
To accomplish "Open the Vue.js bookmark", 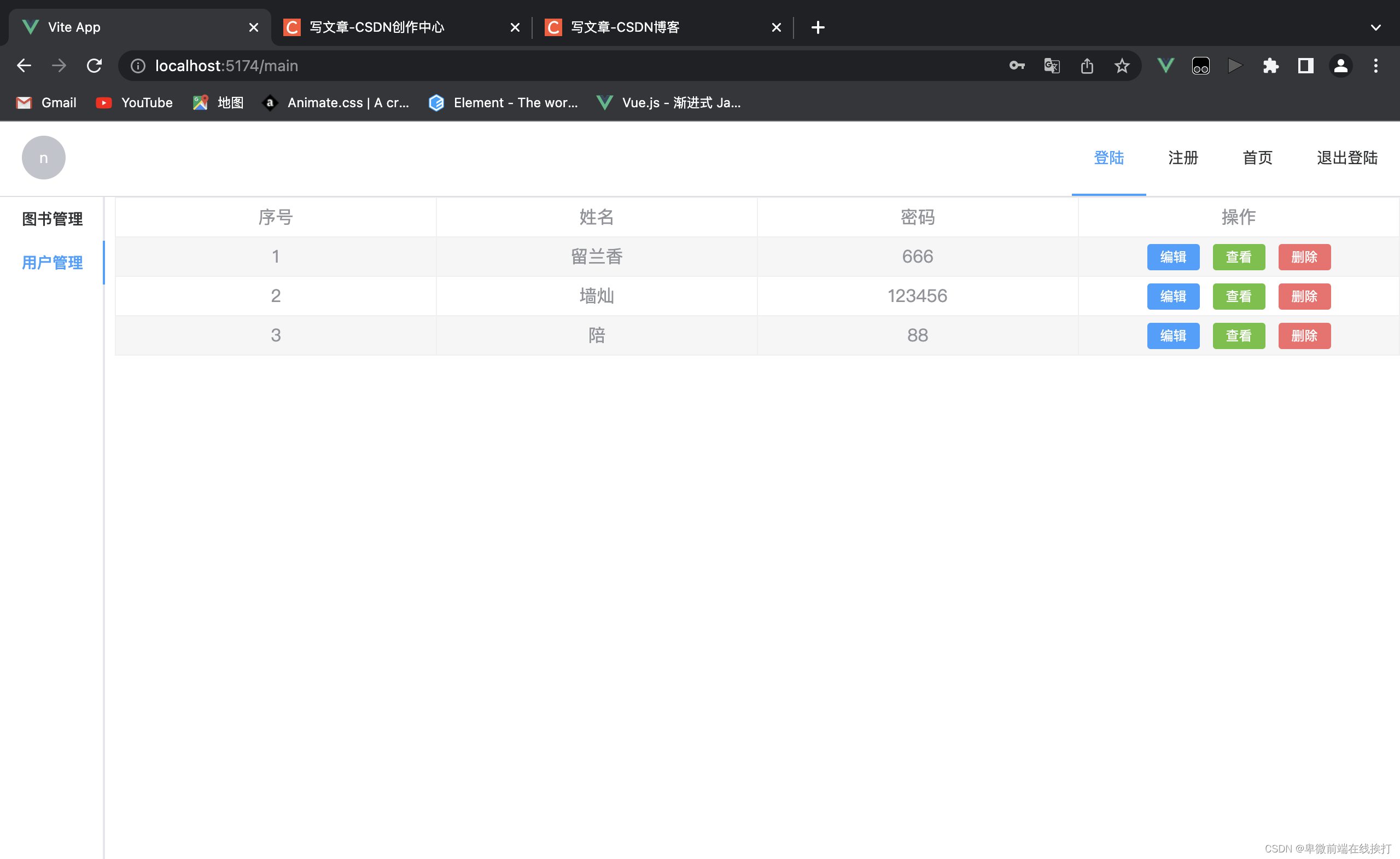I will [668, 103].
